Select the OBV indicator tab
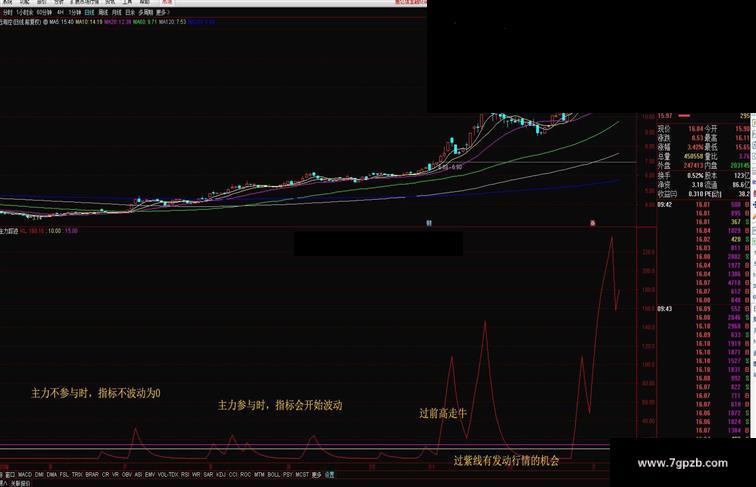Image resolution: width=756 pixels, height=487 pixels. tap(127, 475)
